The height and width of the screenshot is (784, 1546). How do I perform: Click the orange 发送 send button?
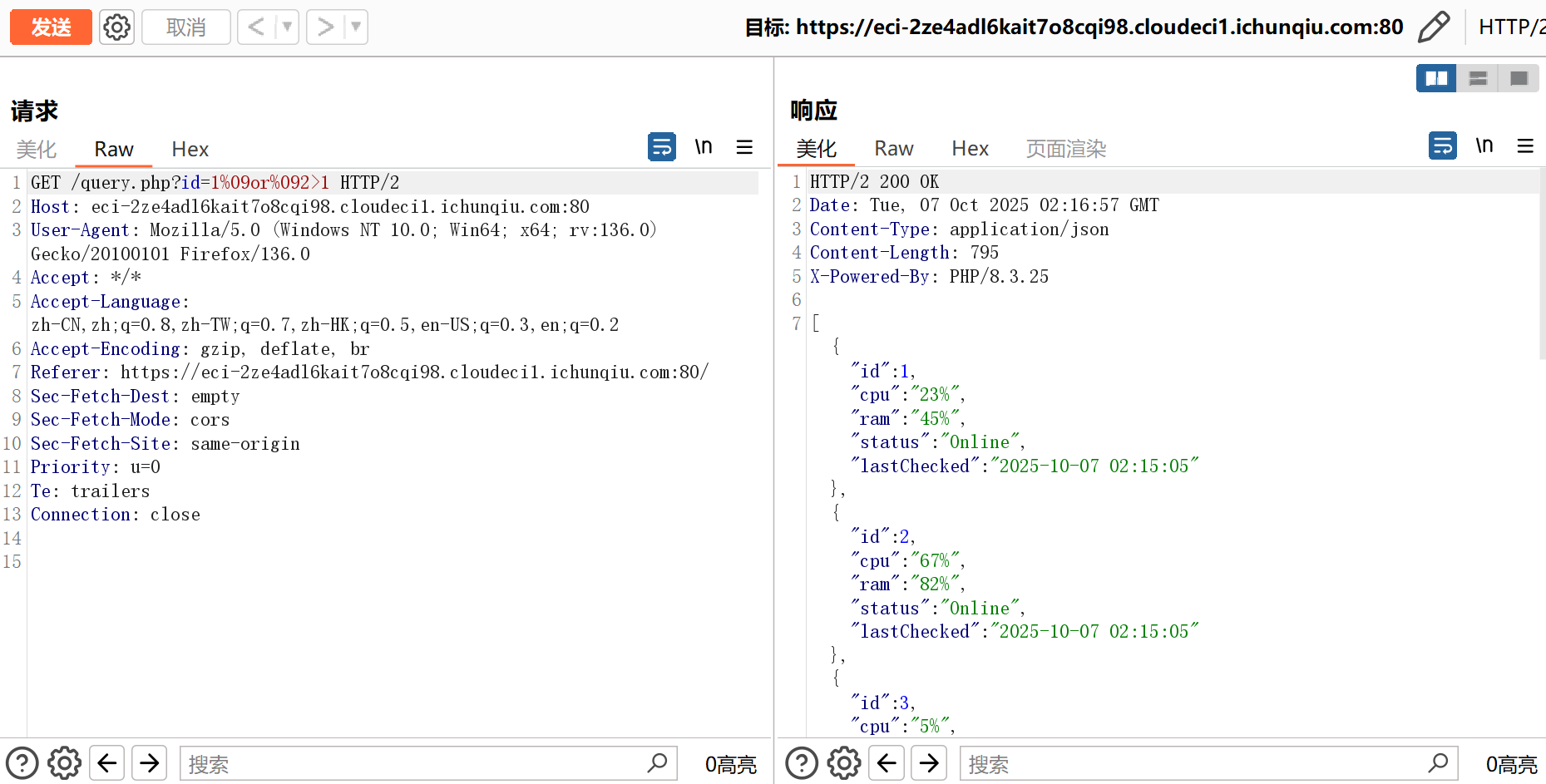(x=51, y=27)
